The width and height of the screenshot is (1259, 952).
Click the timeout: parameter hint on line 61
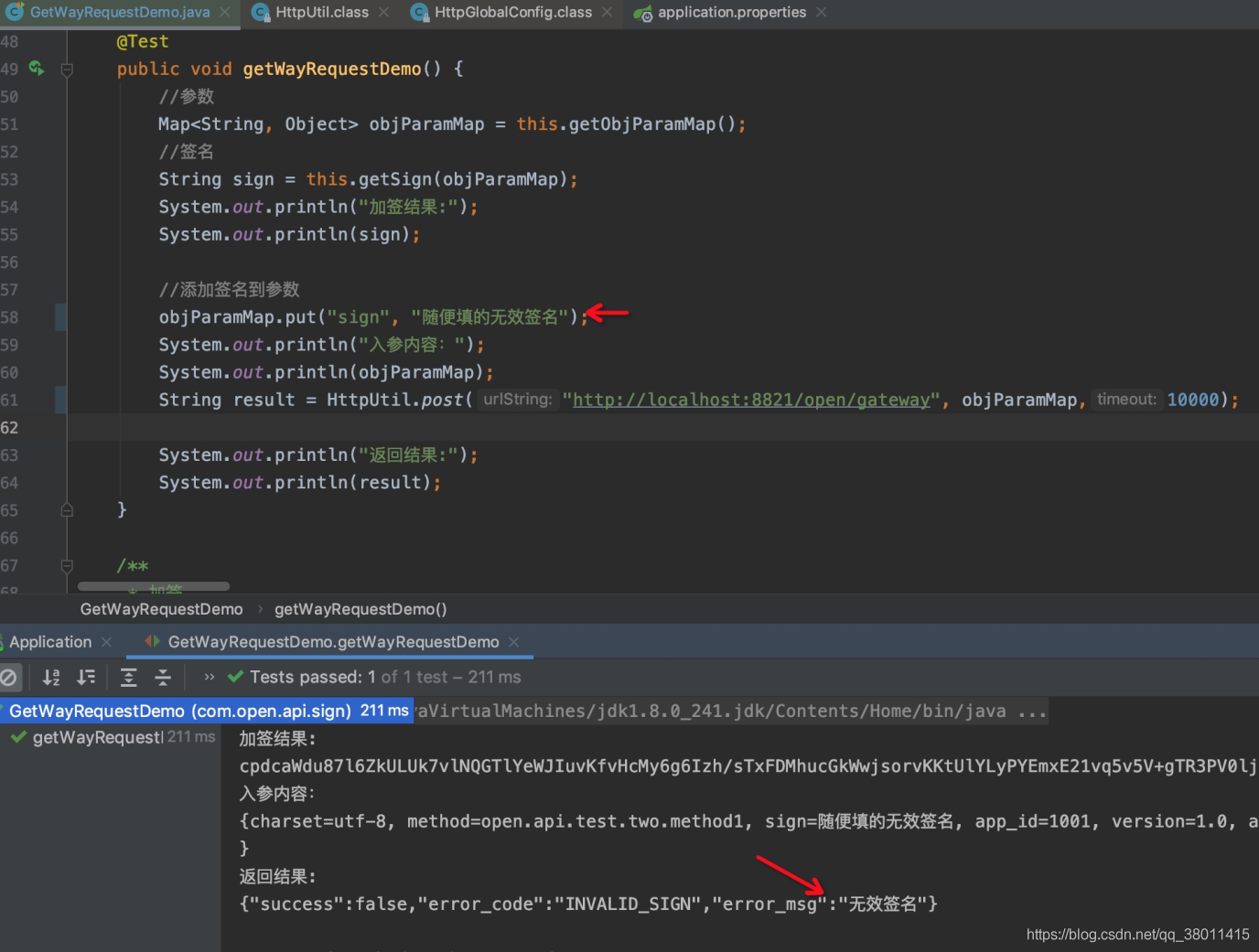(1126, 399)
